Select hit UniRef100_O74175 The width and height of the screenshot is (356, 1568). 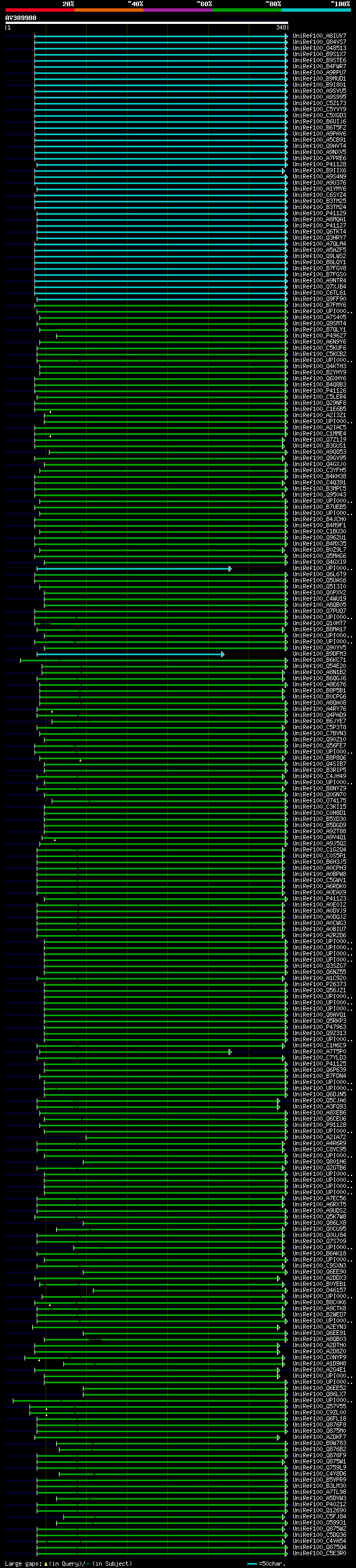click(x=319, y=801)
